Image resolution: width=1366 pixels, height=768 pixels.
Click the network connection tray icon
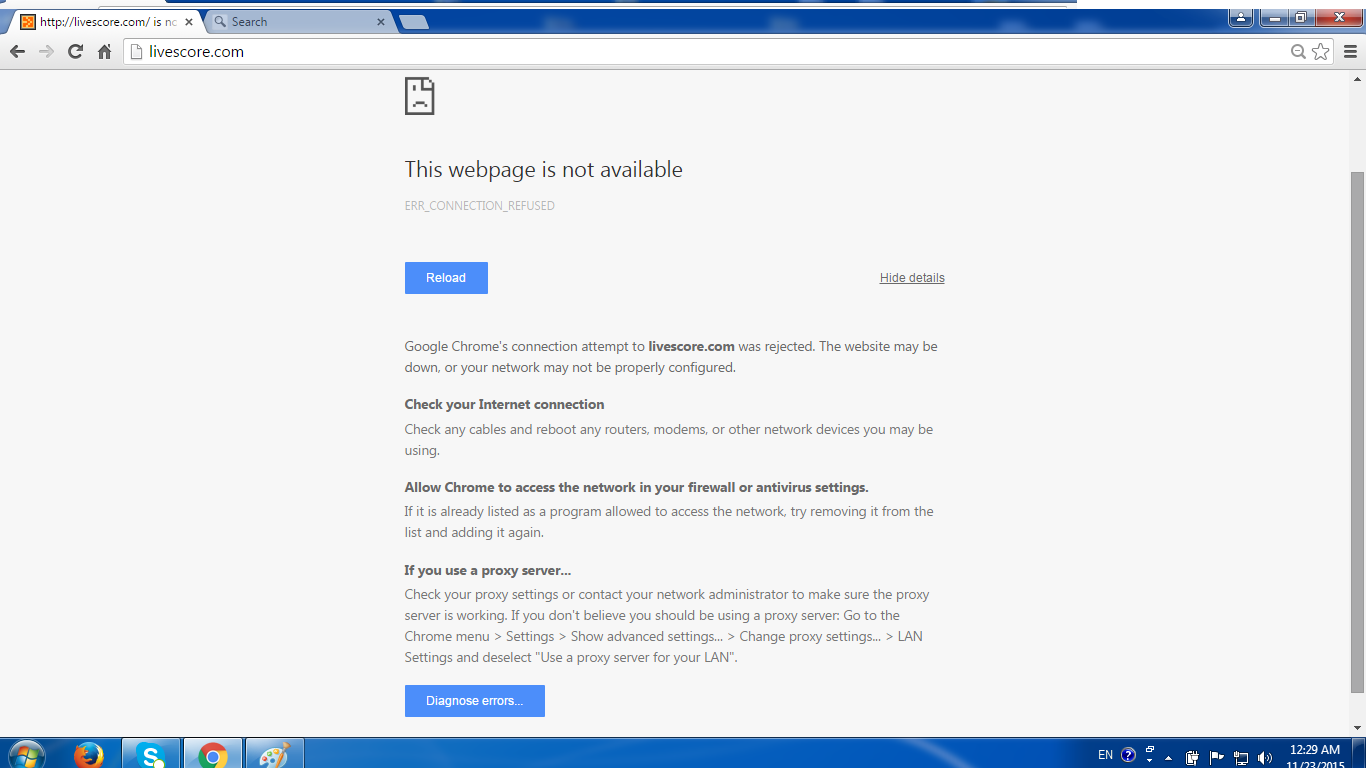pyautogui.click(x=1241, y=757)
